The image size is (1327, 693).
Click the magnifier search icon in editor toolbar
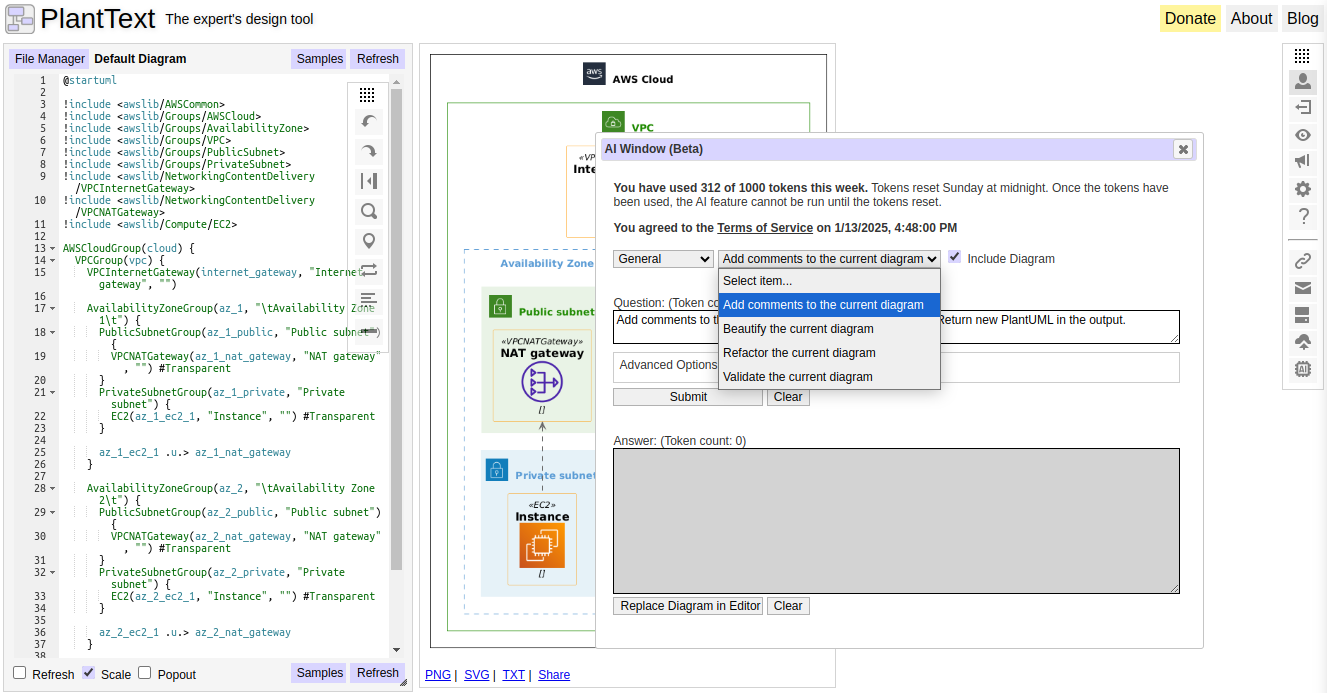point(368,211)
